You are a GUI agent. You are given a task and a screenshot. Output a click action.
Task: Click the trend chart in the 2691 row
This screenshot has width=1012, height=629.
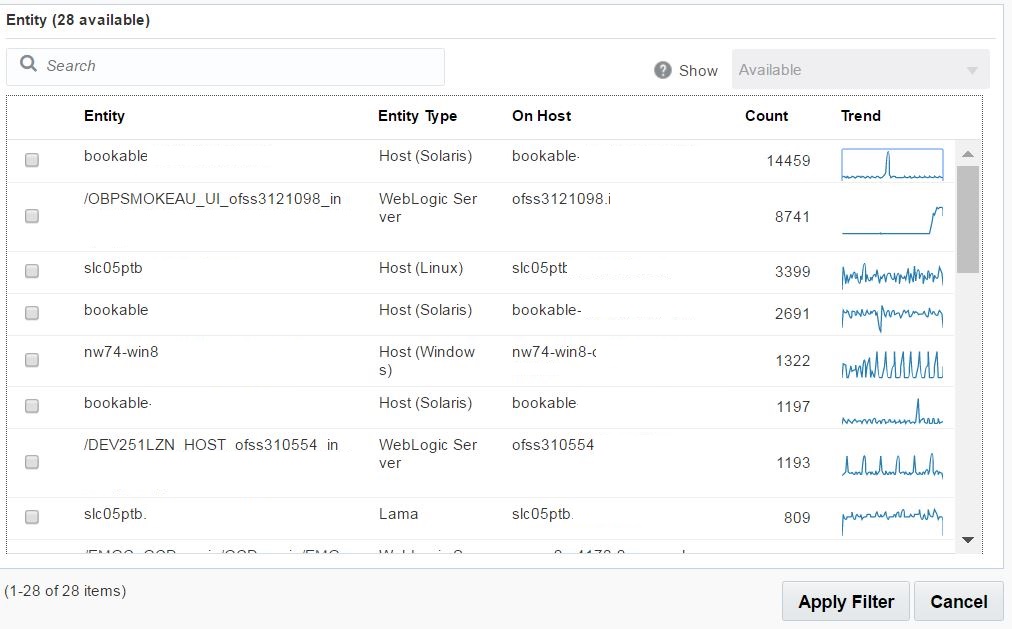(x=892, y=317)
